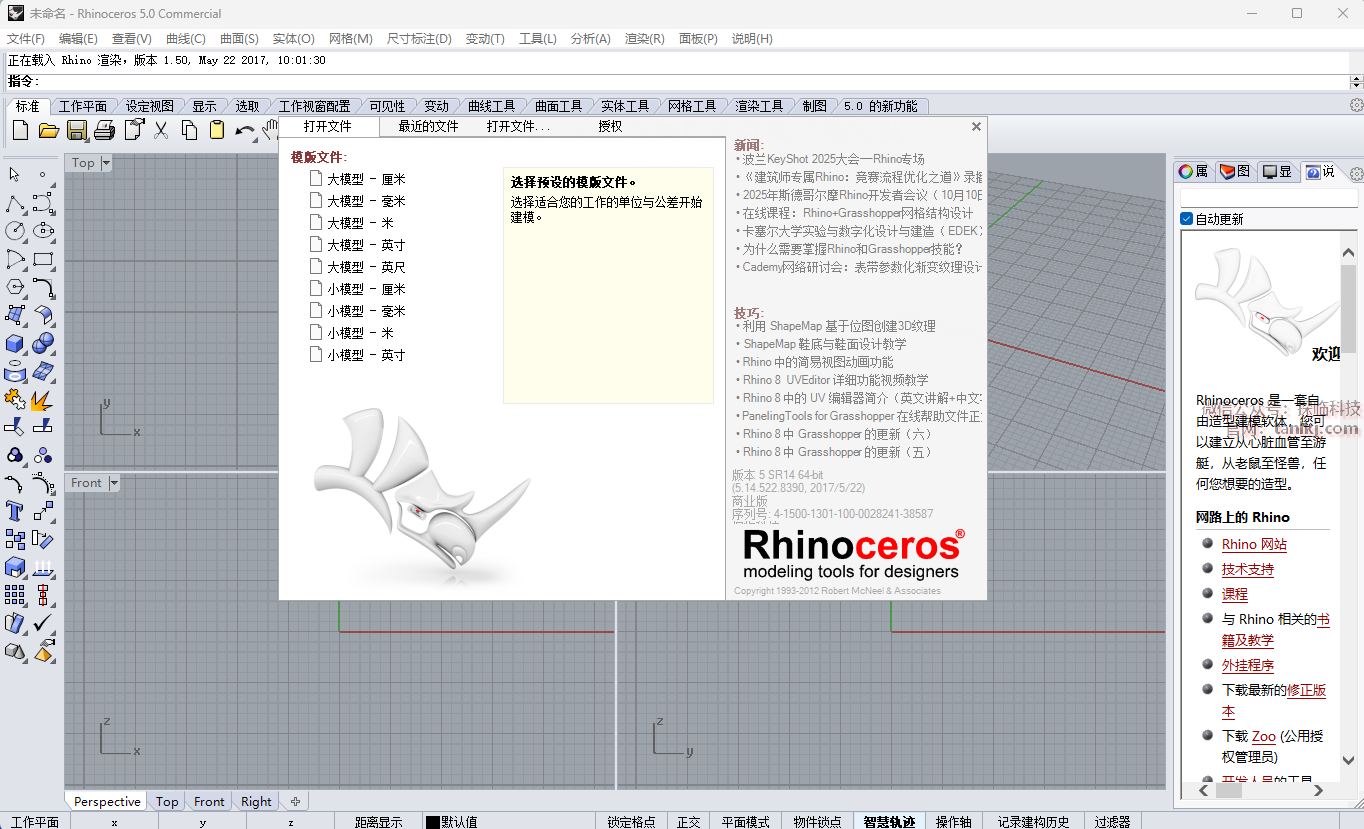Open the Rhino 网站 link
This screenshot has width=1364, height=829.
tap(1254, 544)
